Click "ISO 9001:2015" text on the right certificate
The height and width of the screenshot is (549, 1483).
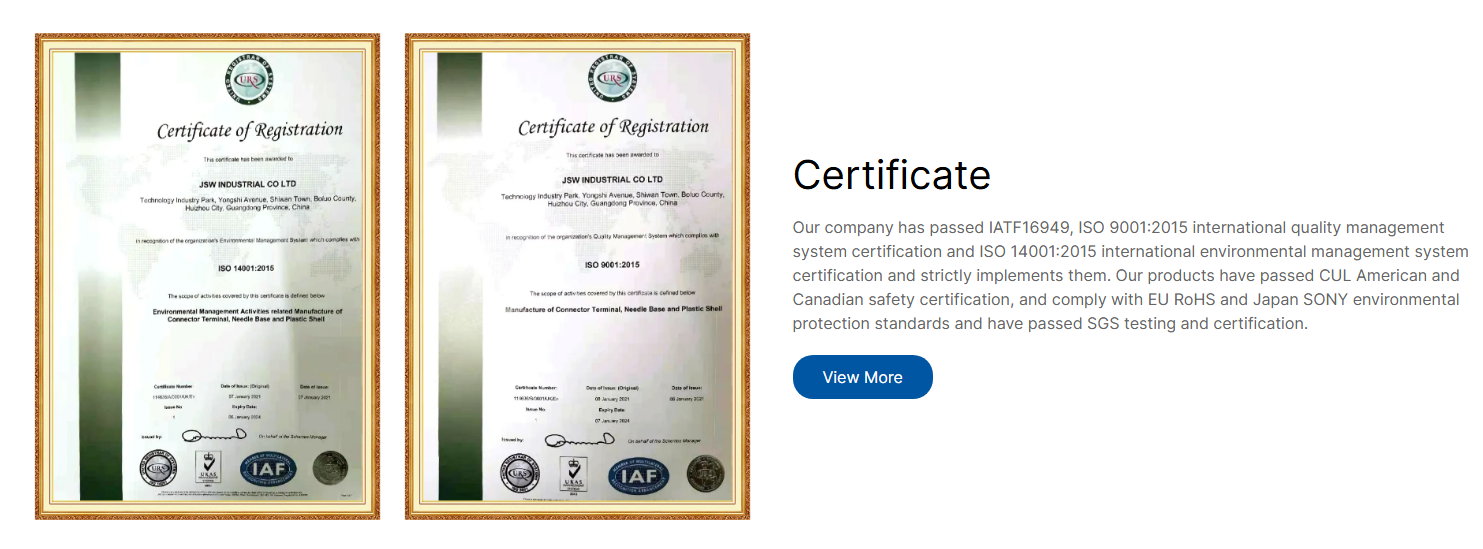pyautogui.click(x=612, y=264)
